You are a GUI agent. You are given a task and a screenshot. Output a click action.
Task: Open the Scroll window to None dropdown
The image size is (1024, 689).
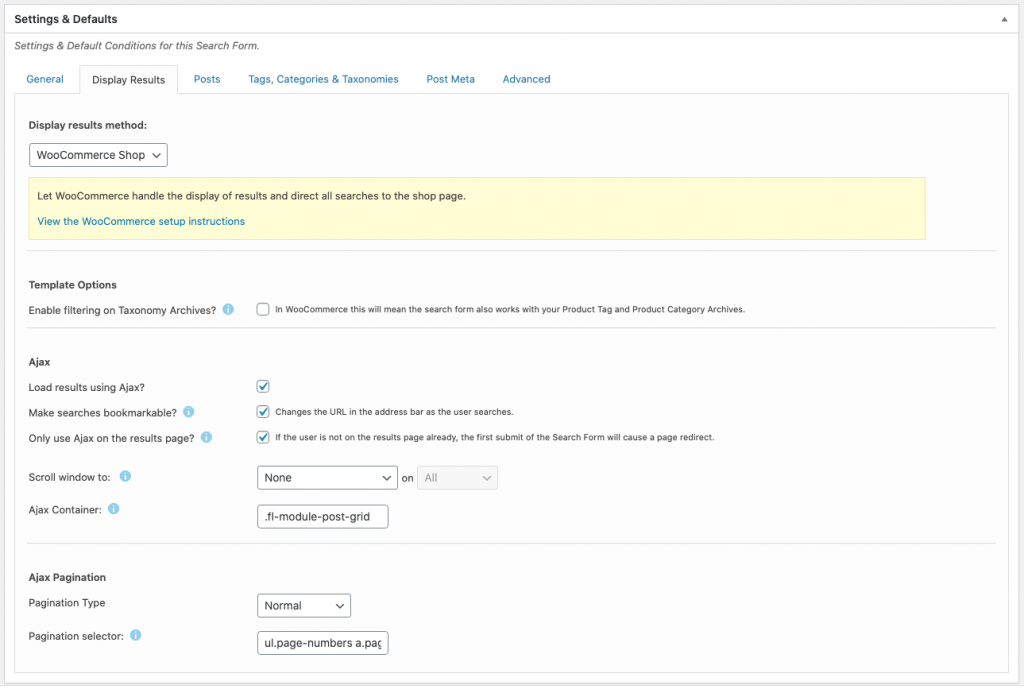point(327,478)
